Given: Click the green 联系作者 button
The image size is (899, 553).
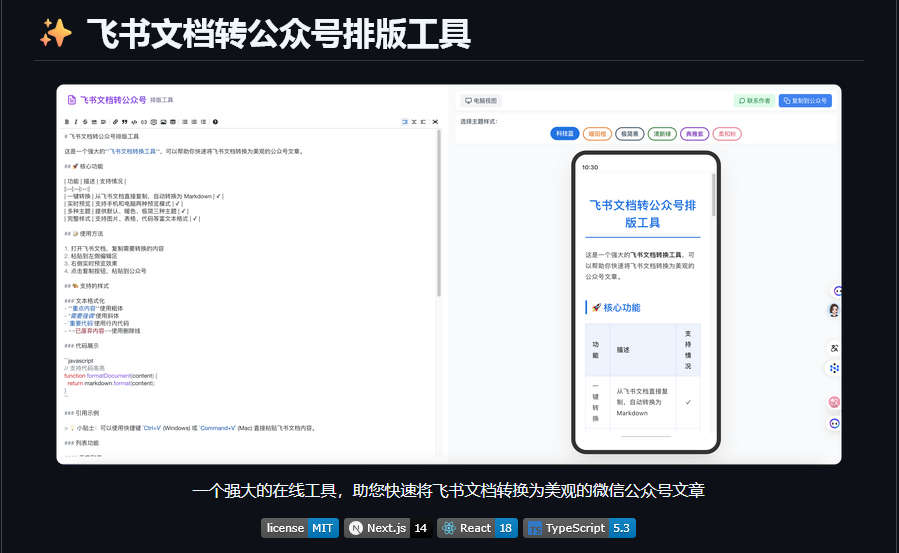Looking at the screenshot, I should pyautogui.click(x=754, y=100).
